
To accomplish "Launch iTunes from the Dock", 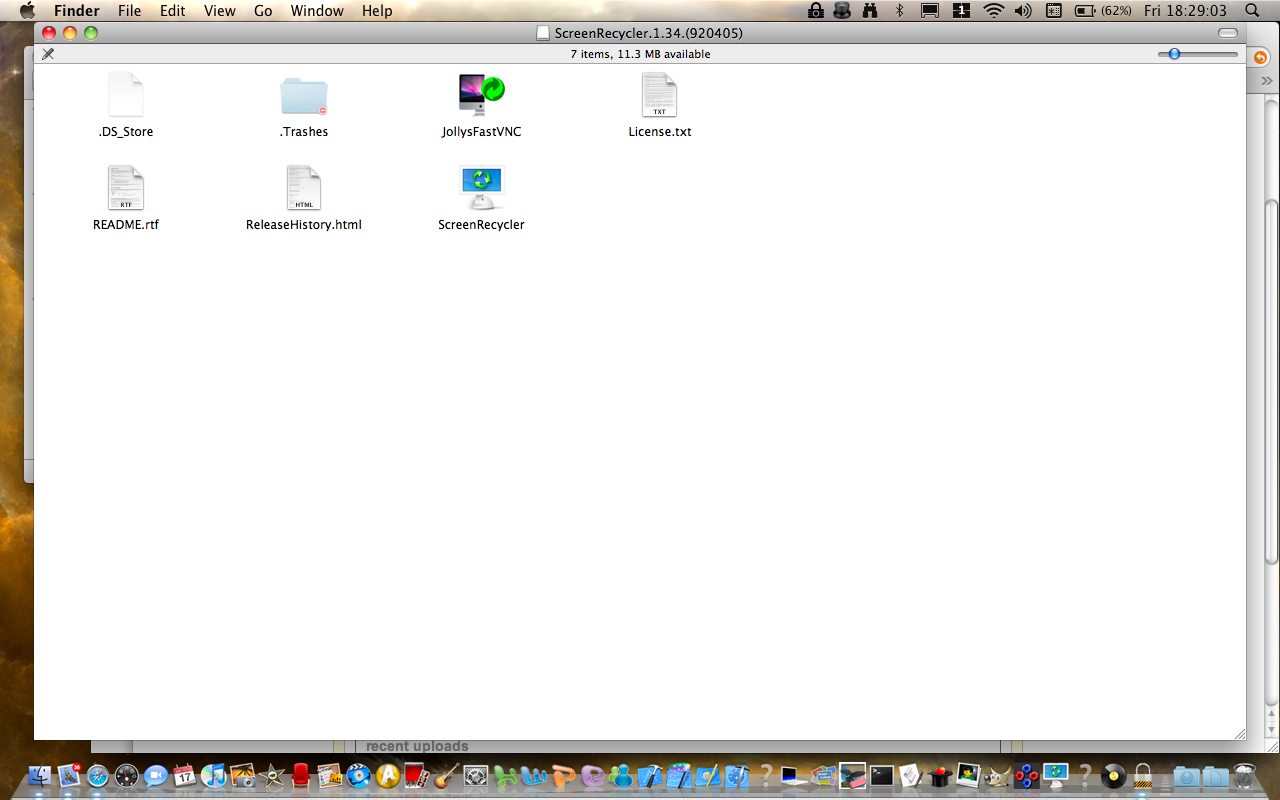I will click(x=213, y=775).
